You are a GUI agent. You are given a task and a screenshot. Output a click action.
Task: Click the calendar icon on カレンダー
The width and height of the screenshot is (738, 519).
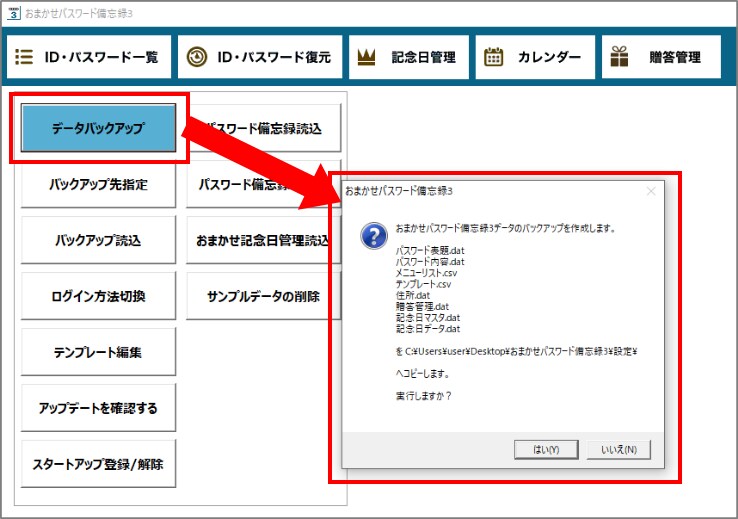tap(493, 57)
